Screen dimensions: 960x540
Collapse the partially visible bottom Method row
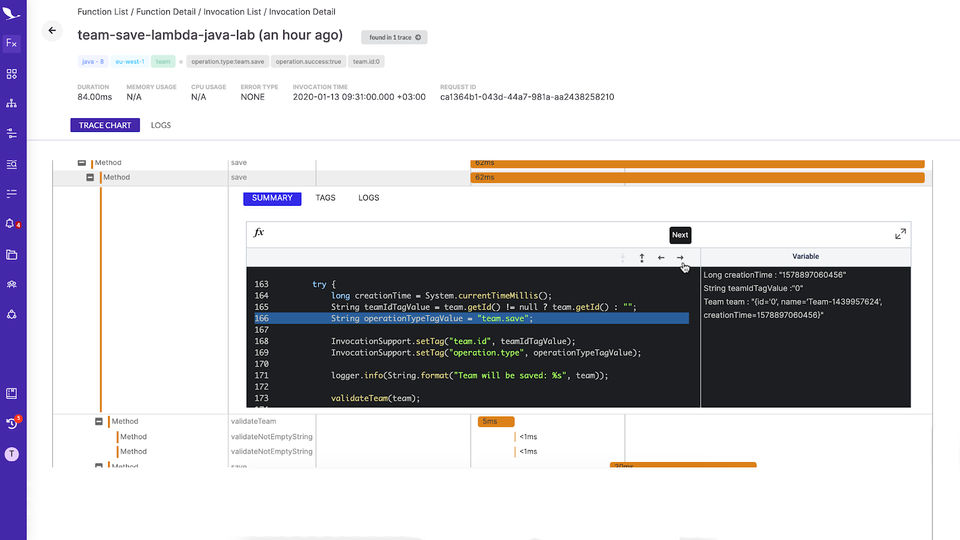coord(99,466)
